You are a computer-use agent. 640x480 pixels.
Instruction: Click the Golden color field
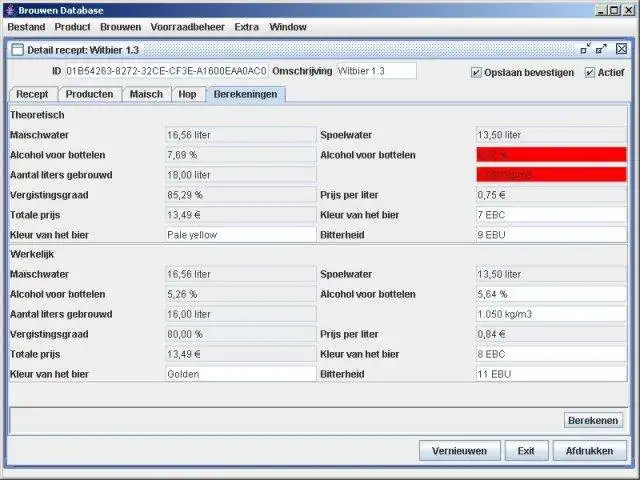click(x=240, y=374)
